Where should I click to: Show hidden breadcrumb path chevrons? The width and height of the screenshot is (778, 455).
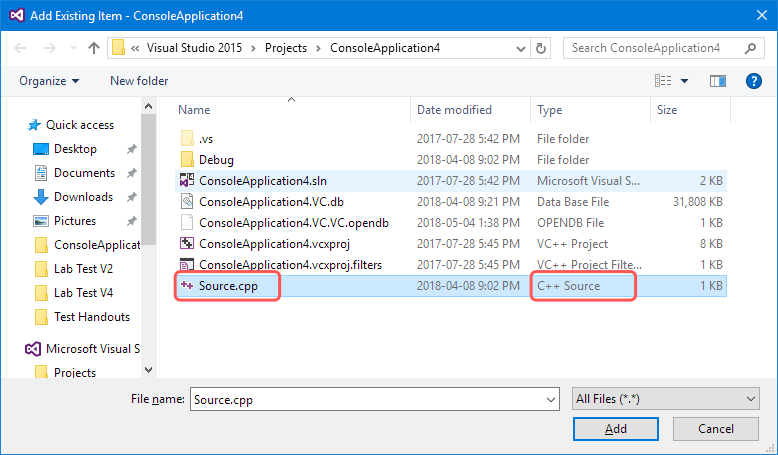click(135, 48)
